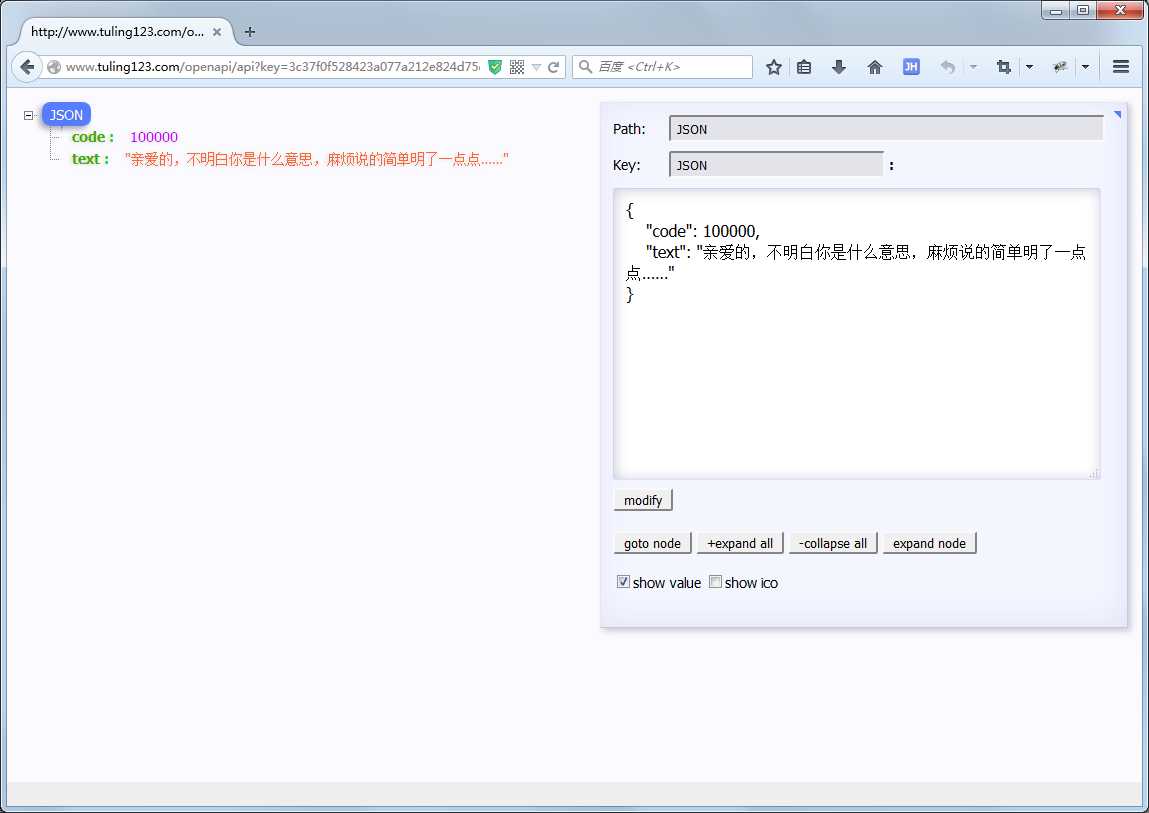Screen dimensions: 1149x813
Task: Click the blue corner triangle of the panel
Action: coord(1117,114)
